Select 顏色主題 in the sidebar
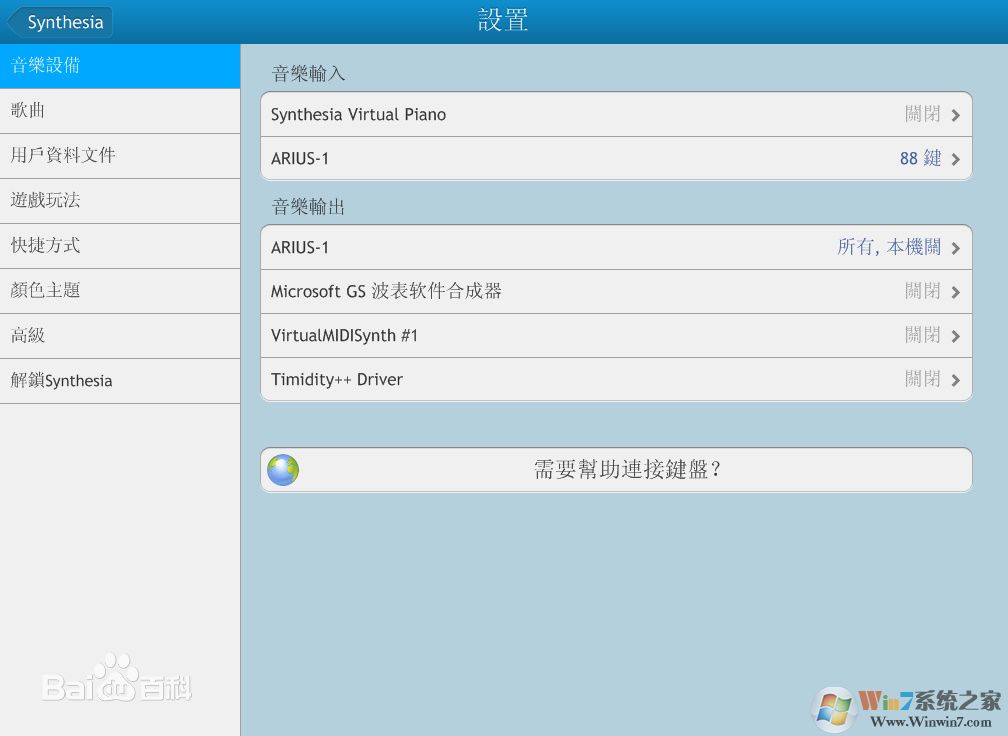Screen dimensions: 1008x736 [x=120, y=291]
